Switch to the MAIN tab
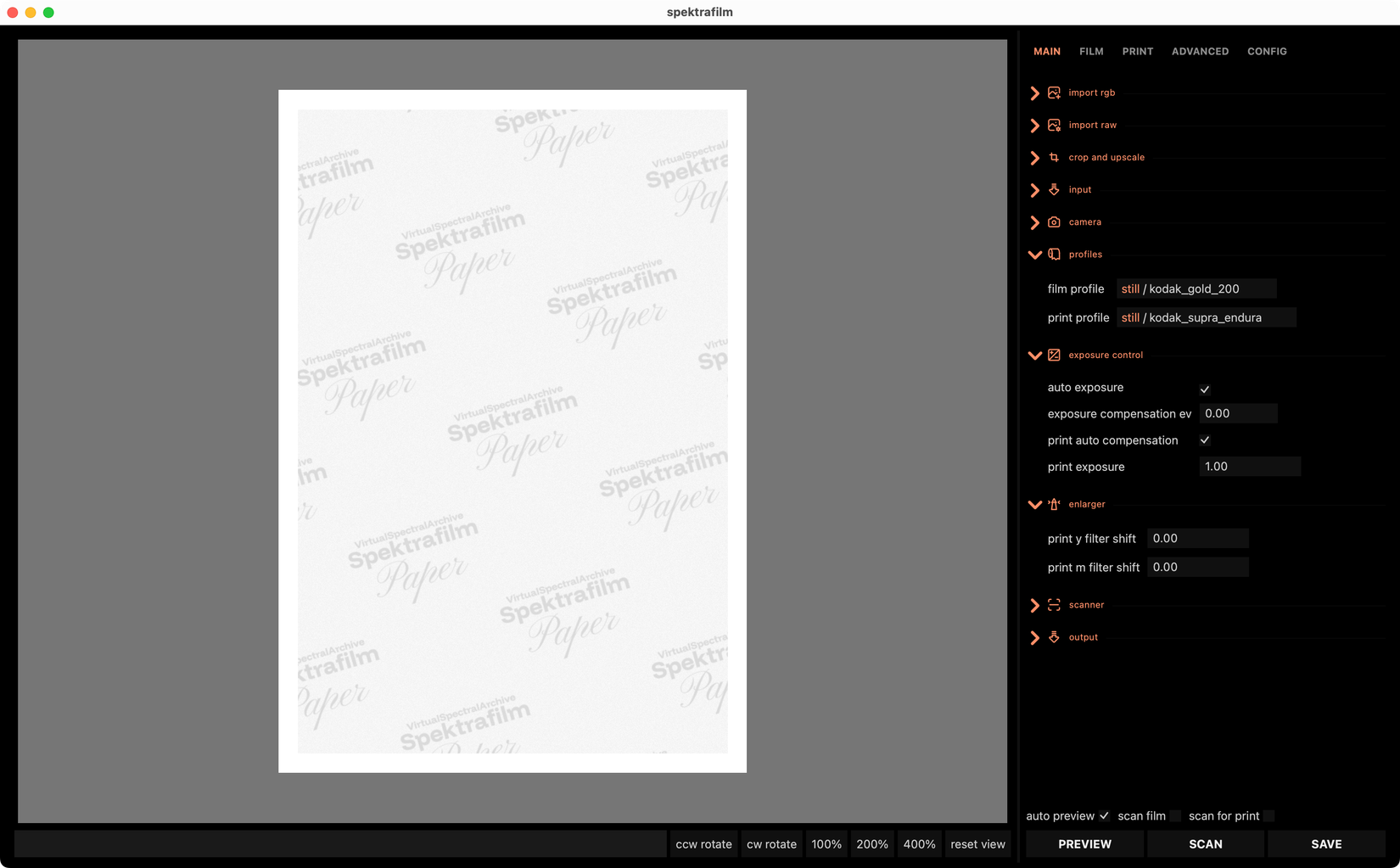 click(x=1047, y=52)
